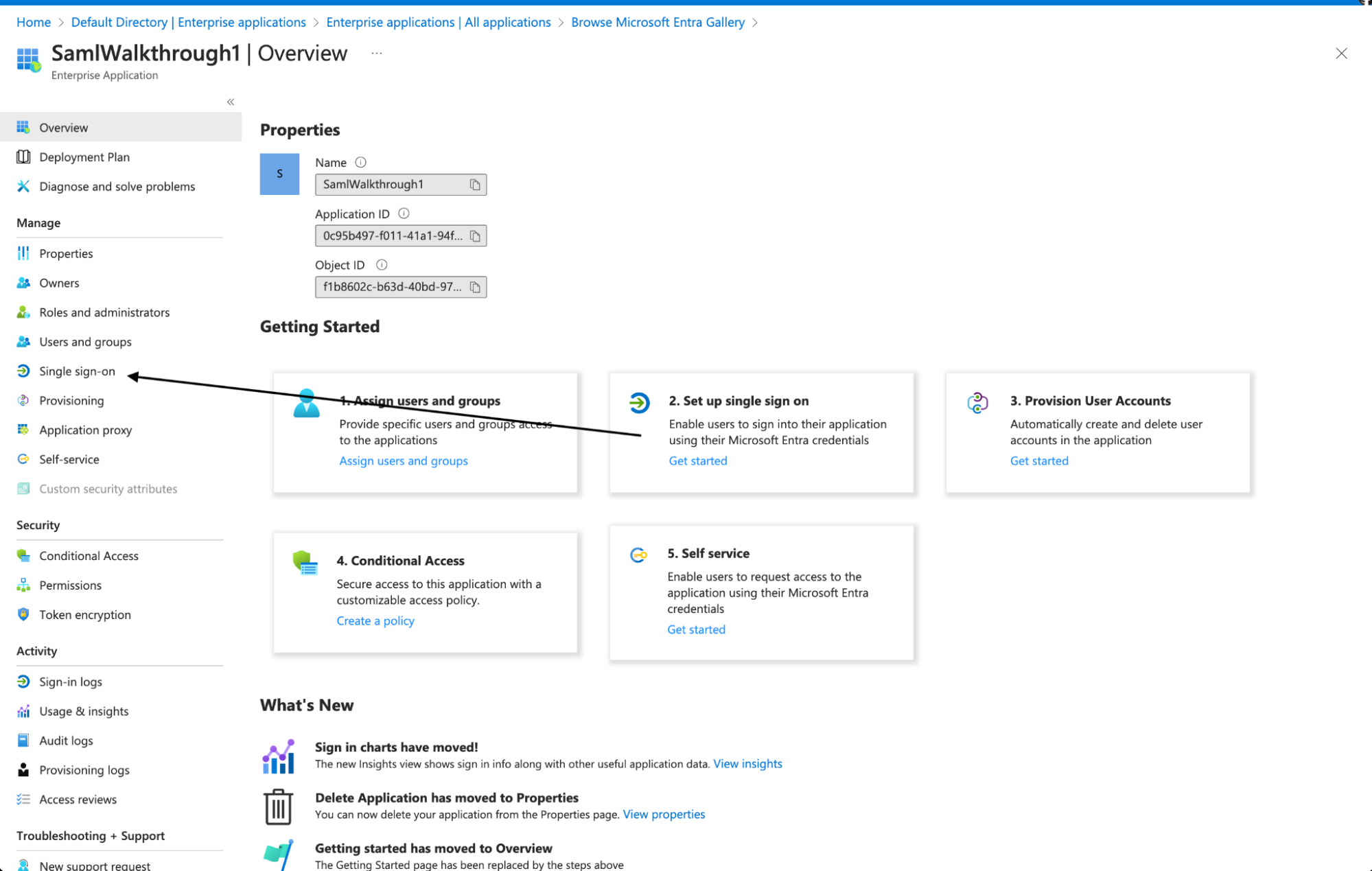Click the info icon next to Name

[x=360, y=163]
